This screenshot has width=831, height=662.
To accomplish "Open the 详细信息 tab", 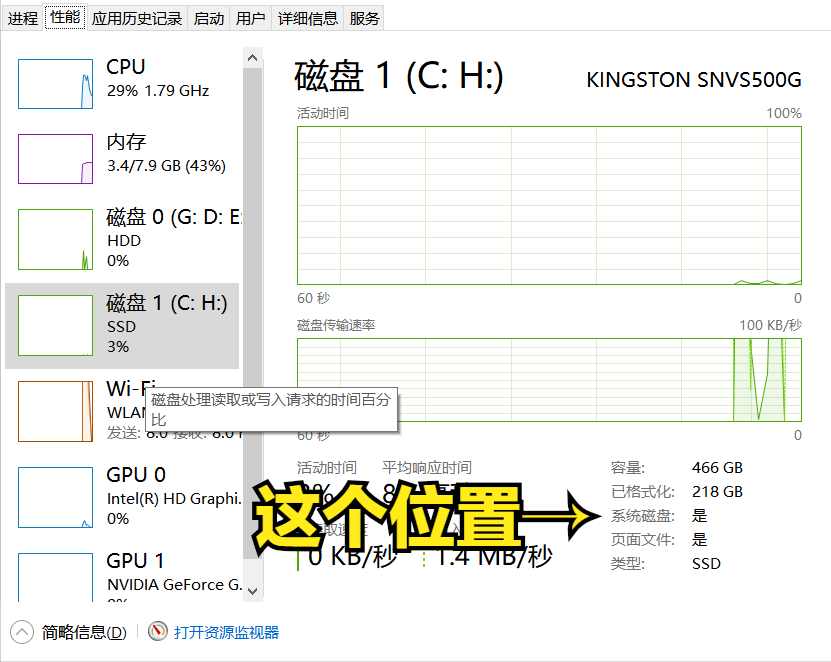I will tap(307, 19).
